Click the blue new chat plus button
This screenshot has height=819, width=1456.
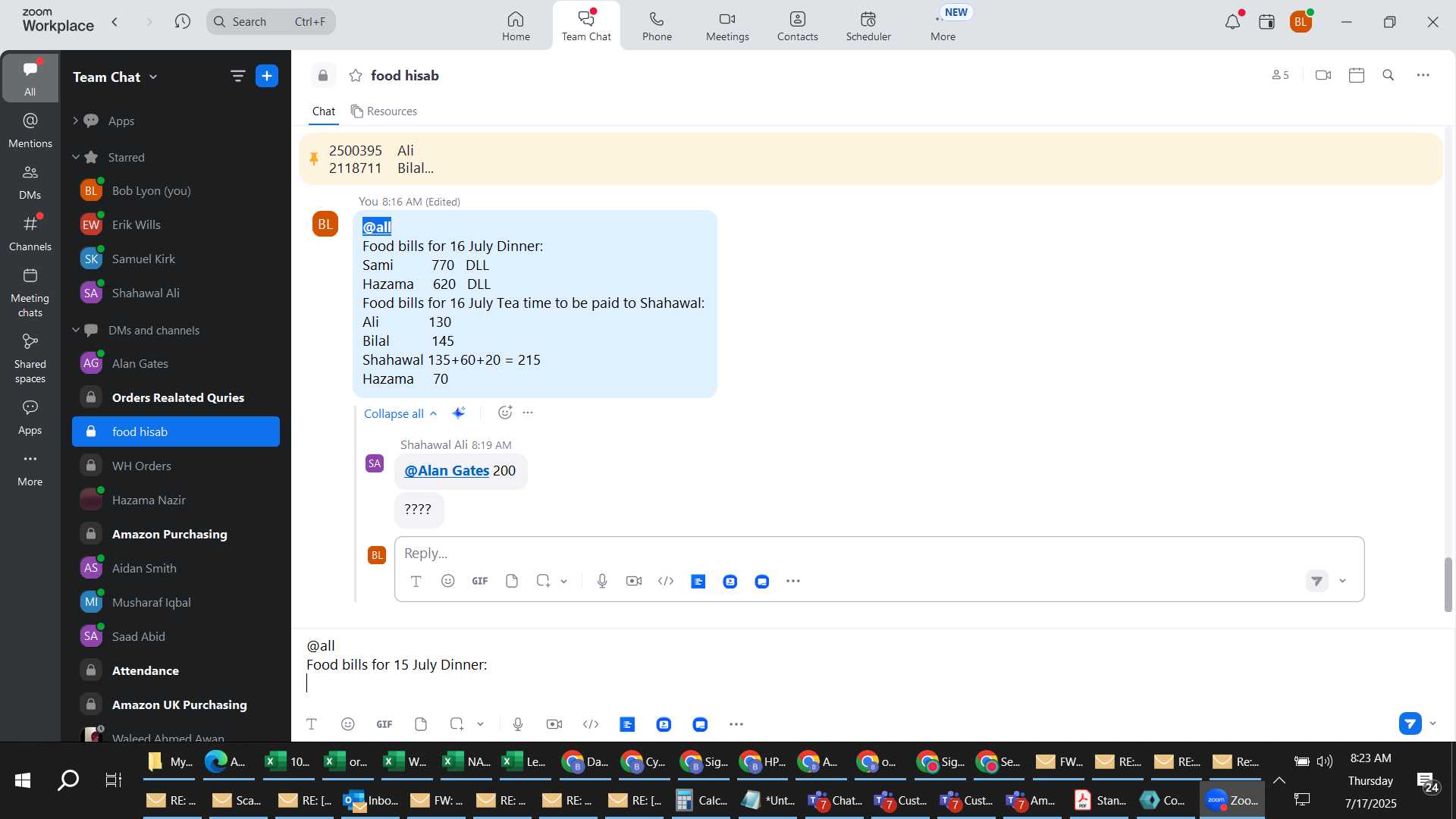tap(267, 76)
